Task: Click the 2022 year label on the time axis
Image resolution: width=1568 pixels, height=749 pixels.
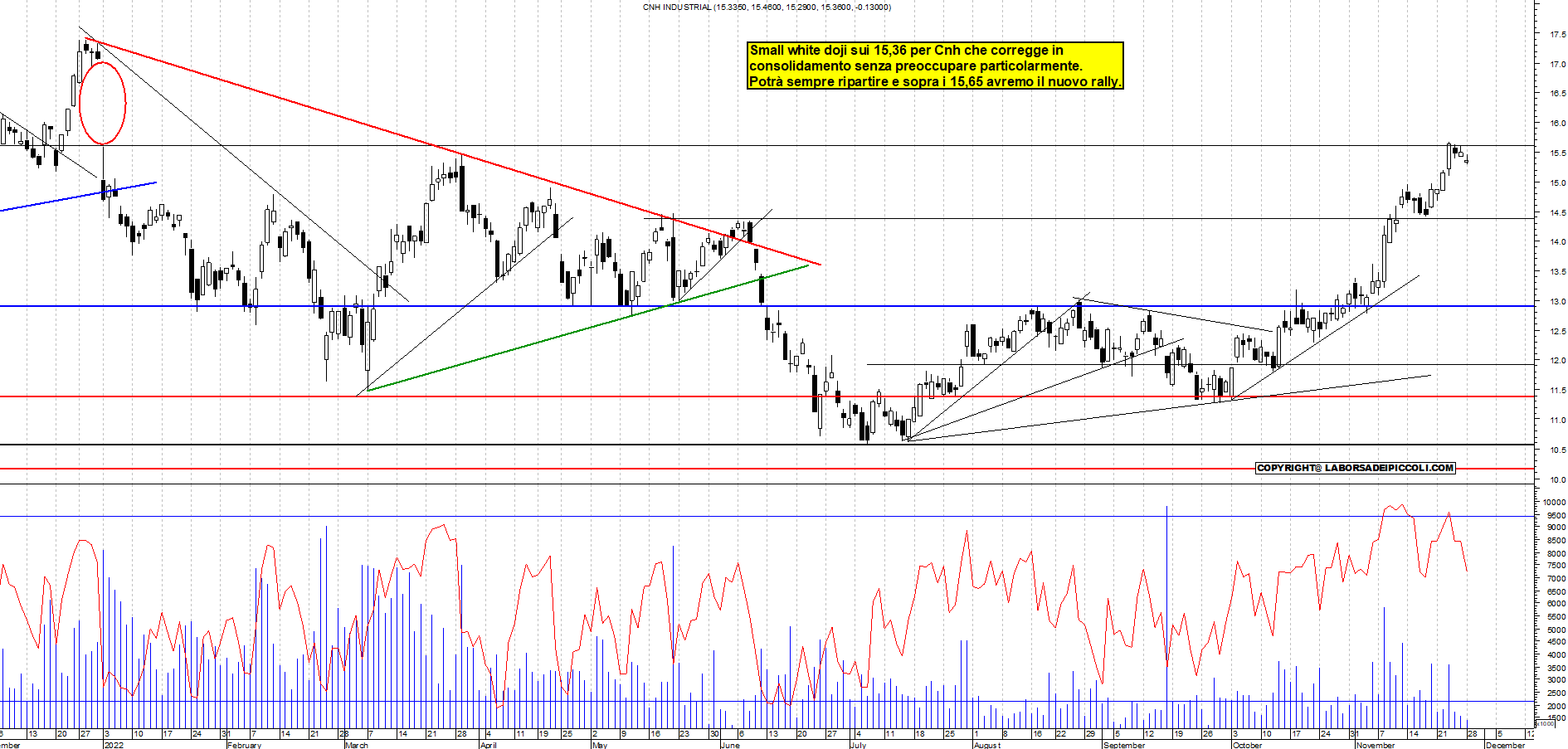Action: pyautogui.click(x=114, y=745)
